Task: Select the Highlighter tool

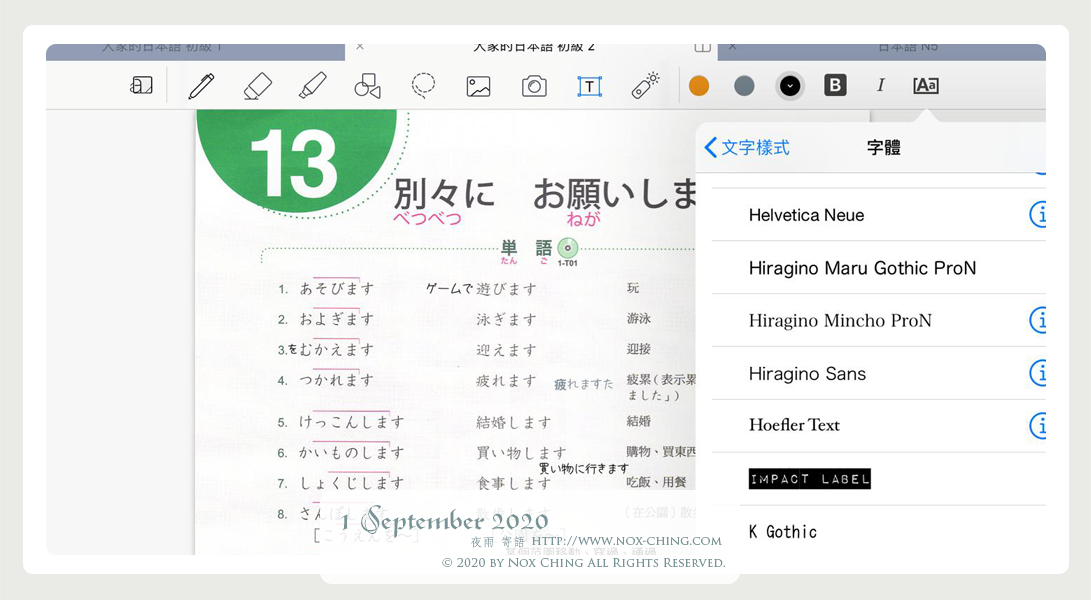Action: tap(312, 86)
